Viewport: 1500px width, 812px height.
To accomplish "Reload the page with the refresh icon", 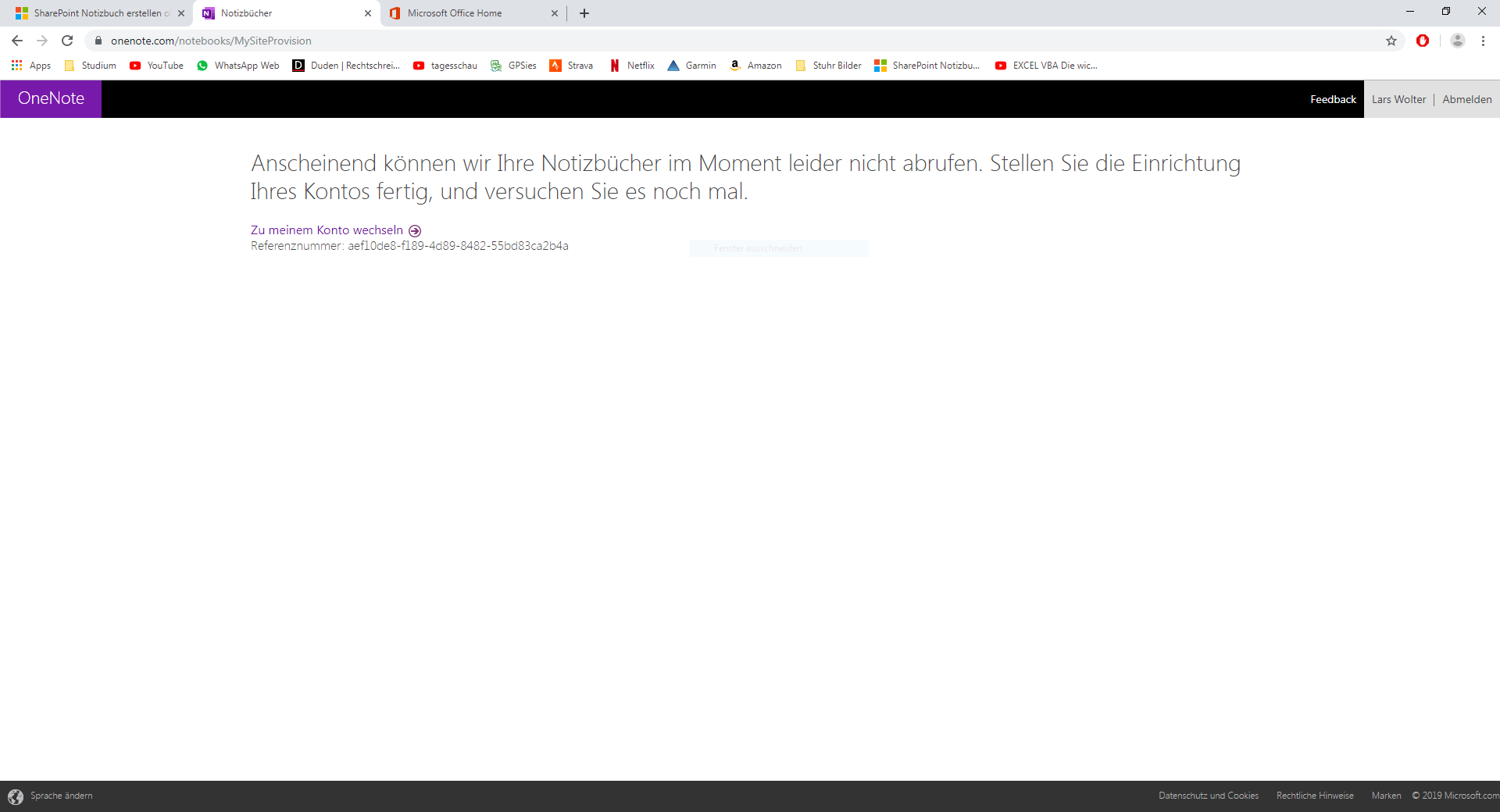I will click(x=67, y=41).
